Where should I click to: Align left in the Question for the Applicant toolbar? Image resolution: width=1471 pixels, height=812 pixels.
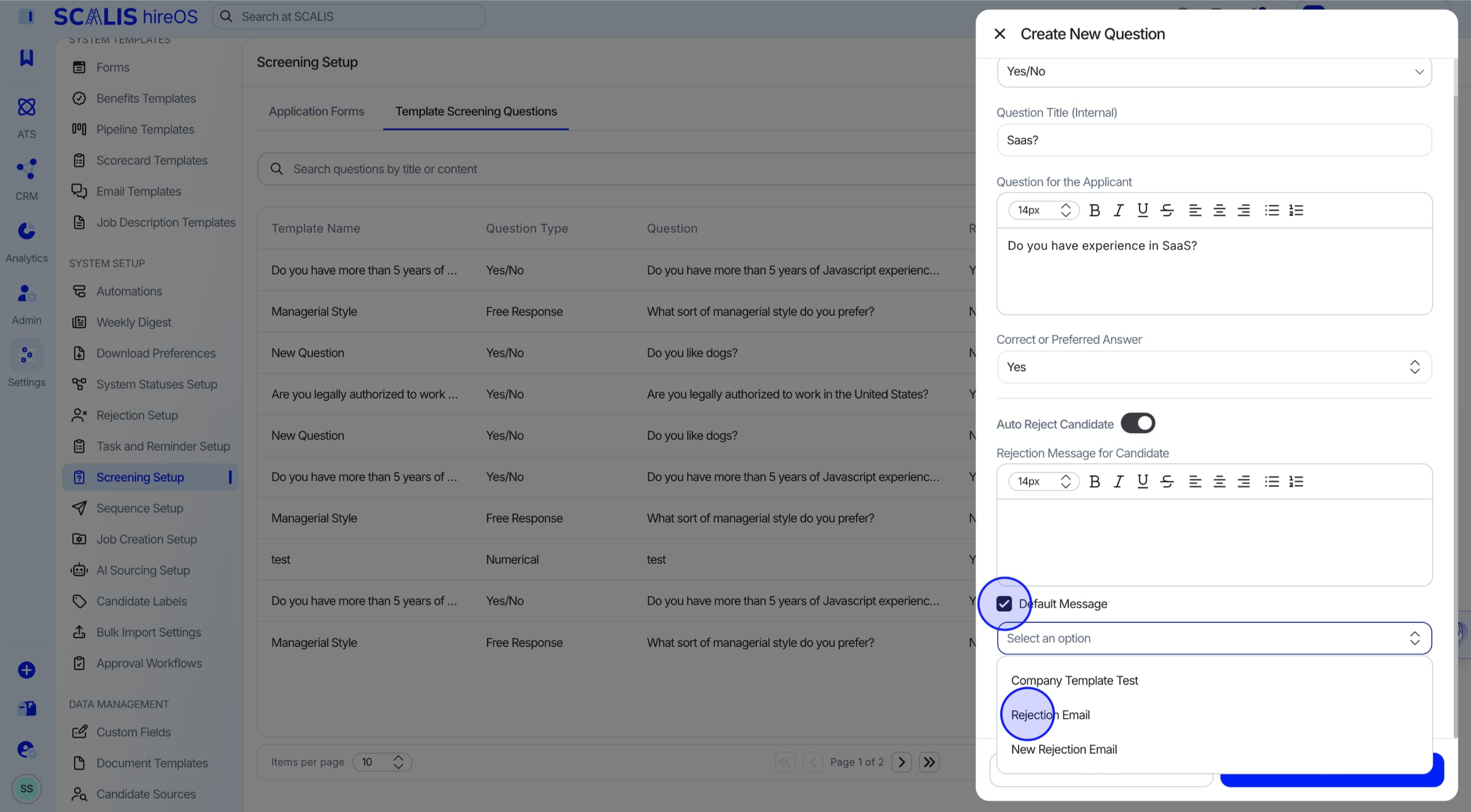point(1195,211)
